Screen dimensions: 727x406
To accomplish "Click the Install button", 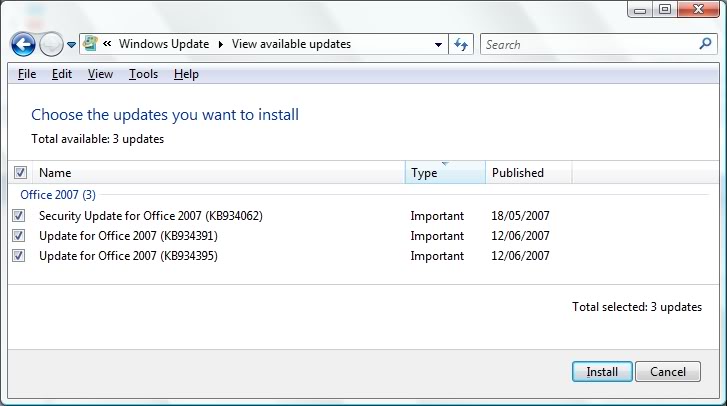I will 601,372.
